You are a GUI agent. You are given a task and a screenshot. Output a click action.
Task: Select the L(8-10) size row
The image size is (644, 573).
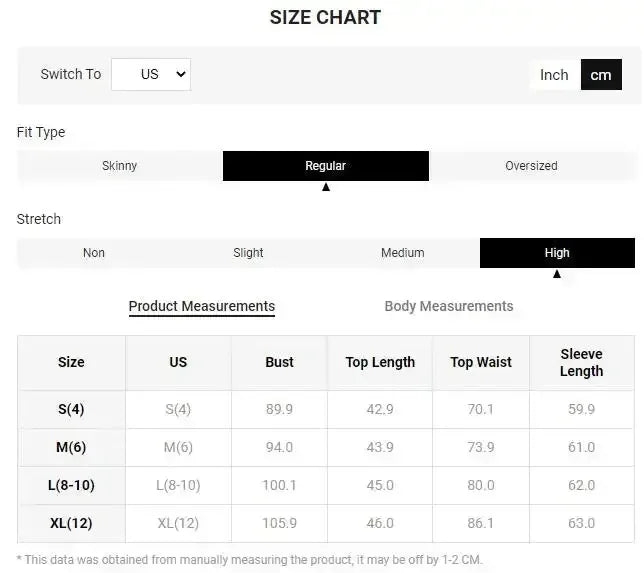[x=71, y=485]
